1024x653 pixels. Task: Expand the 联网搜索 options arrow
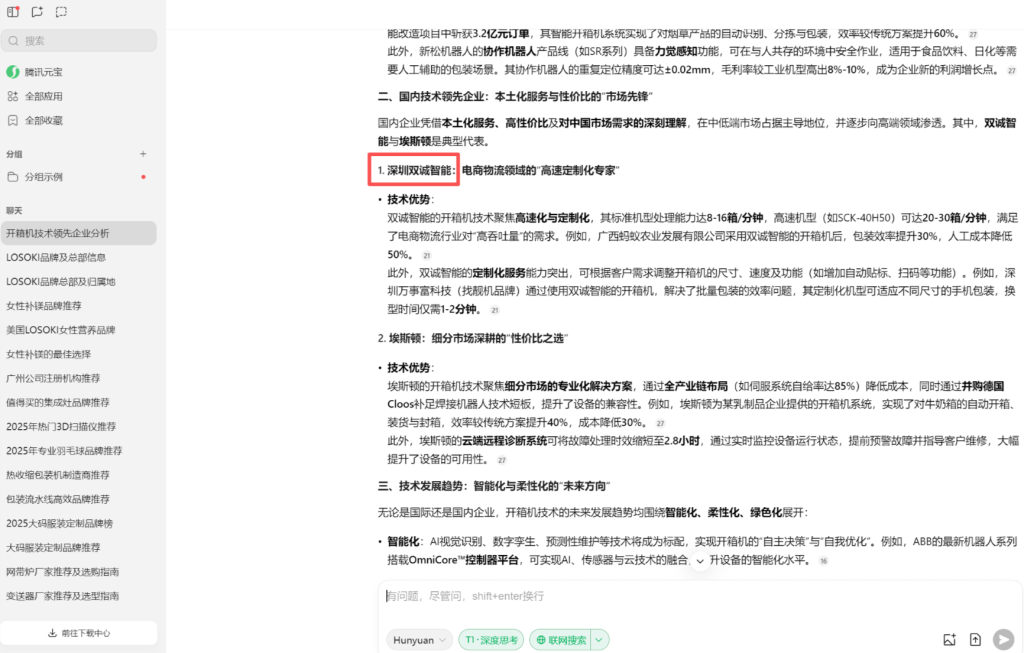click(600, 640)
